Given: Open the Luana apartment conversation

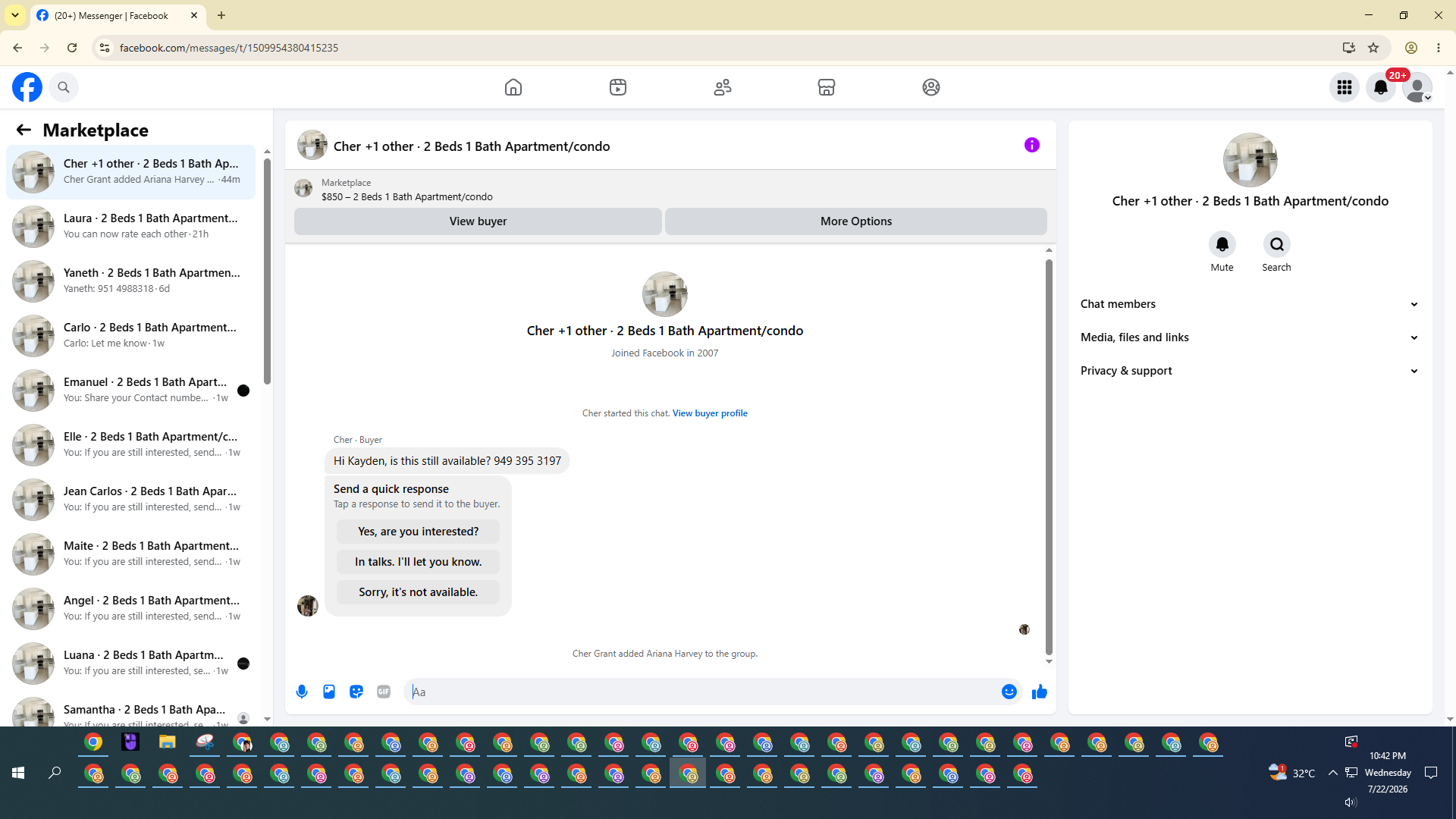Looking at the screenshot, I should pos(131,664).
